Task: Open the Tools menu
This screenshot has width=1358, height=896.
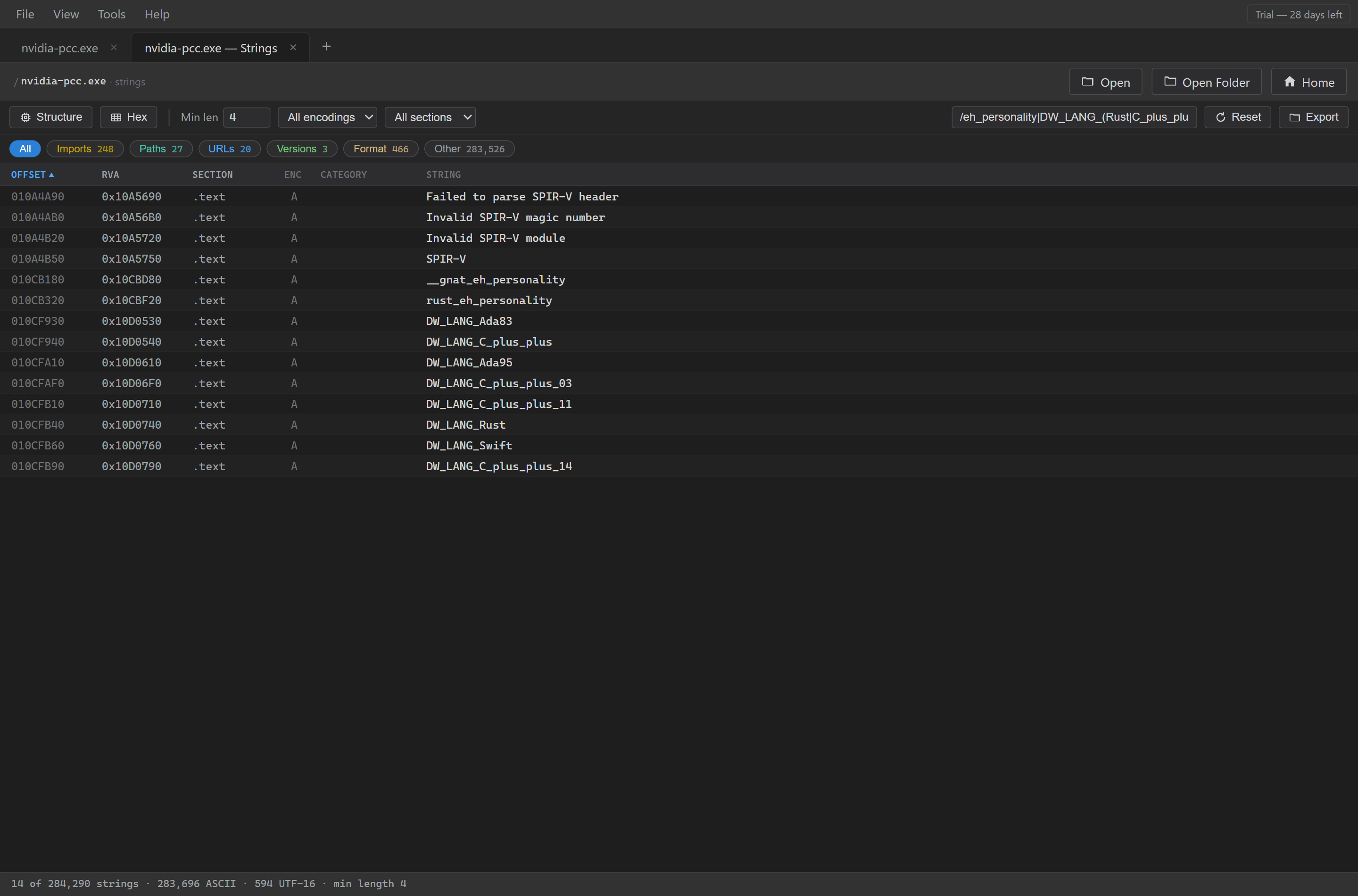Action: point(111,14)
